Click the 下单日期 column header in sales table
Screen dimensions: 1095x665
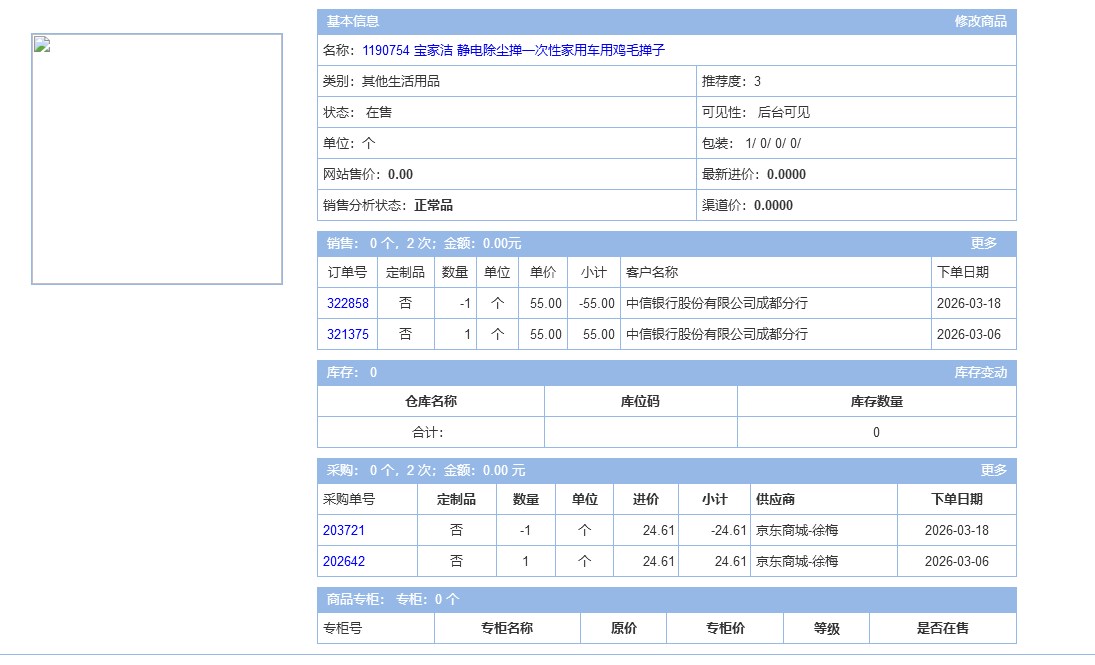coord(962,272)
